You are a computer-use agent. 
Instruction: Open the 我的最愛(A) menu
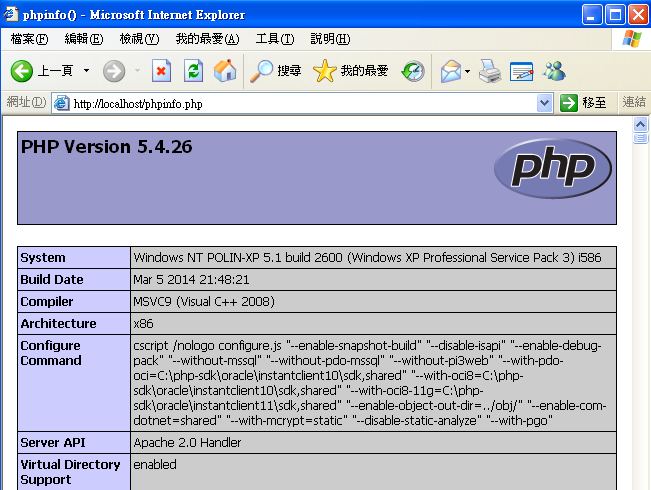tap(207, 39)
